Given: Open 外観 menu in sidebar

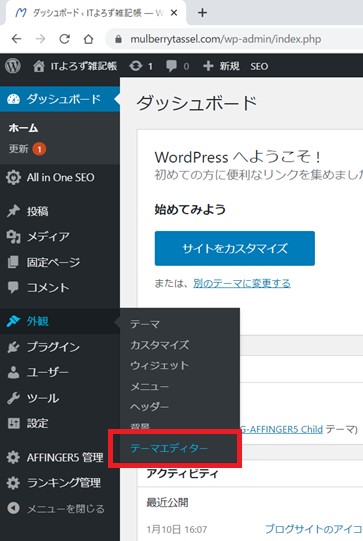Looking at the screenshot, I should (60, 321).
